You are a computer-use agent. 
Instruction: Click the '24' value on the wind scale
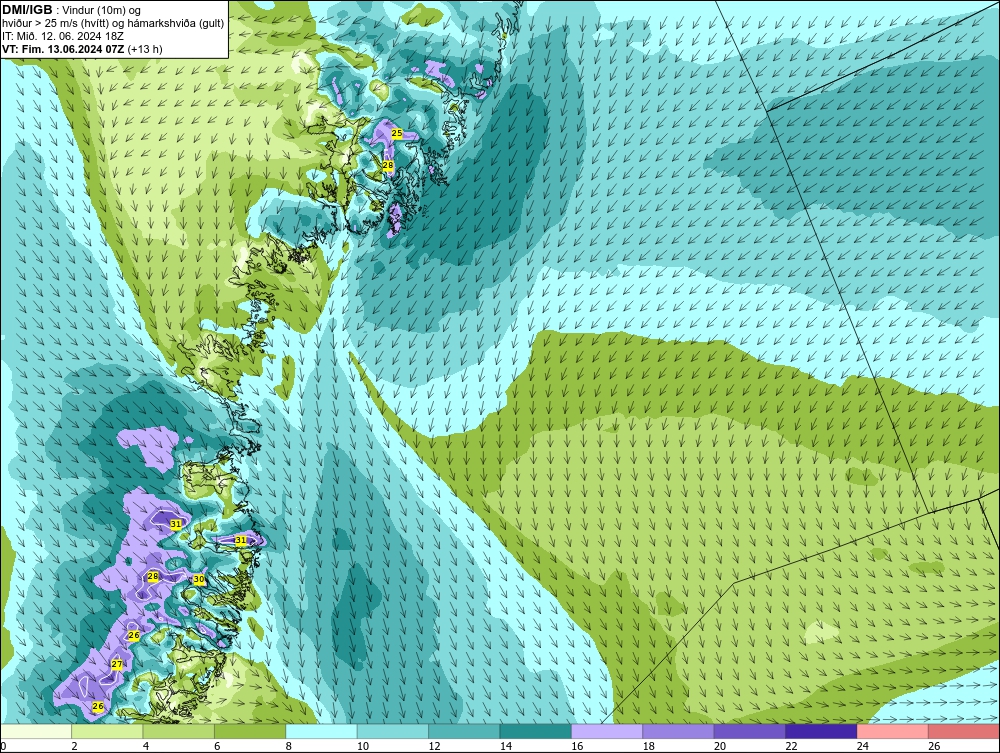pos(863,746)
